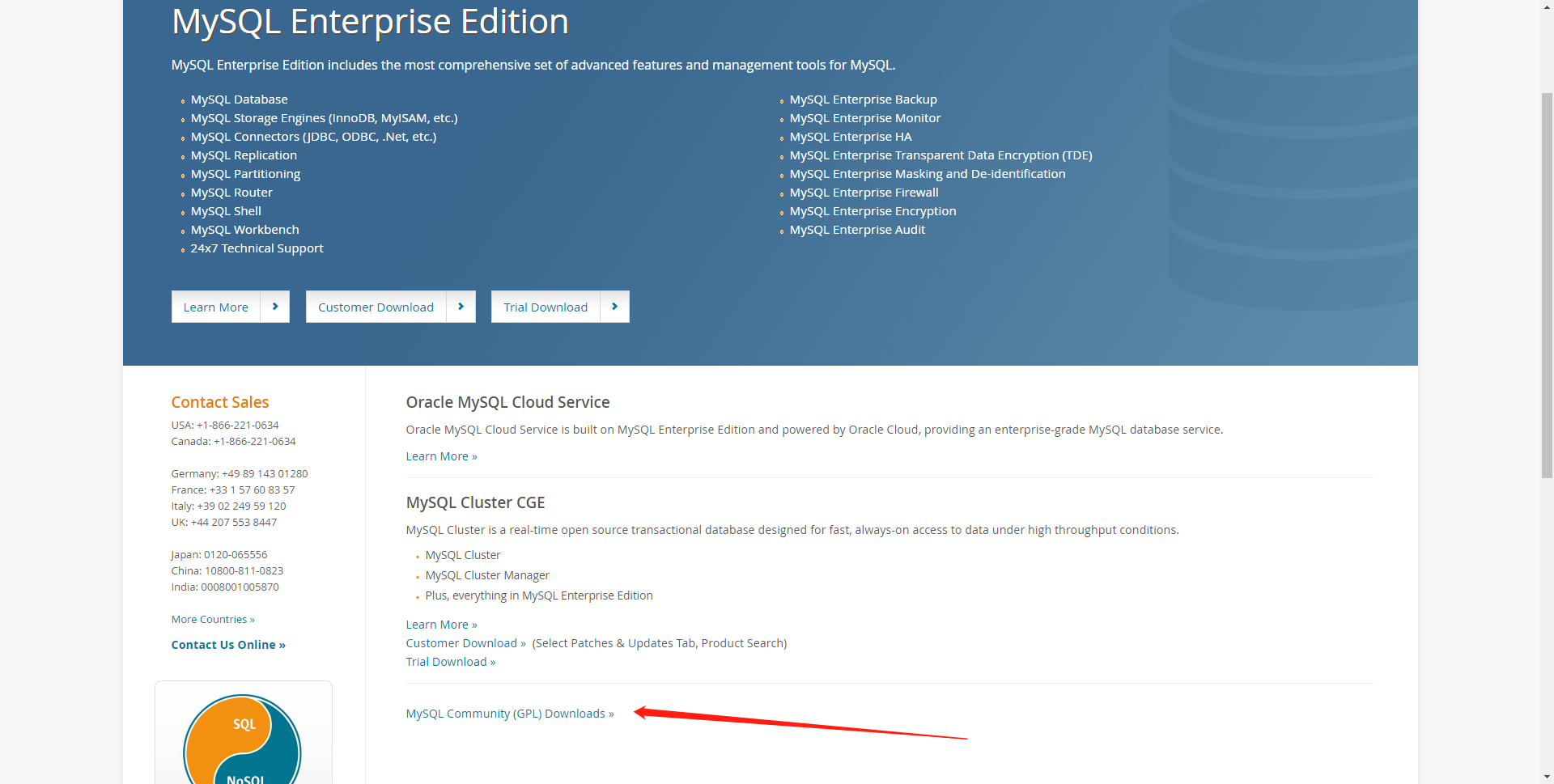Click the MySQL Cluster CGE heading
Image resolution: width=1554 pixels, height=784 pixels.
click(476, 502)
